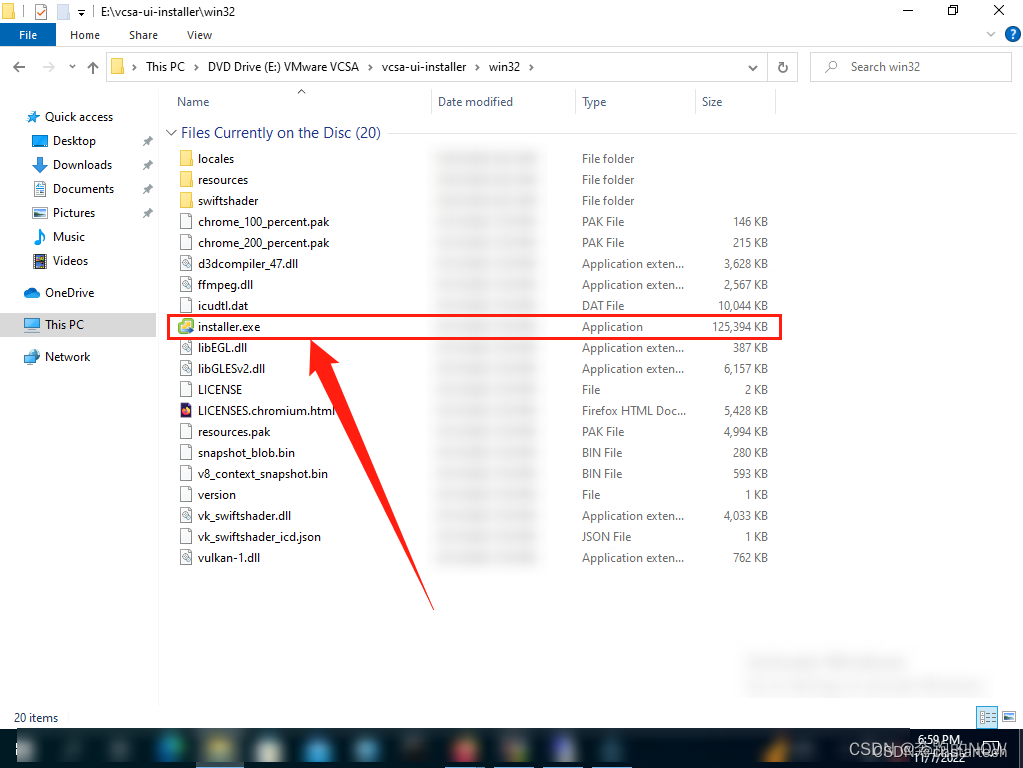
Task: Open OneDrive in the navigation pane
Action: 69,293
